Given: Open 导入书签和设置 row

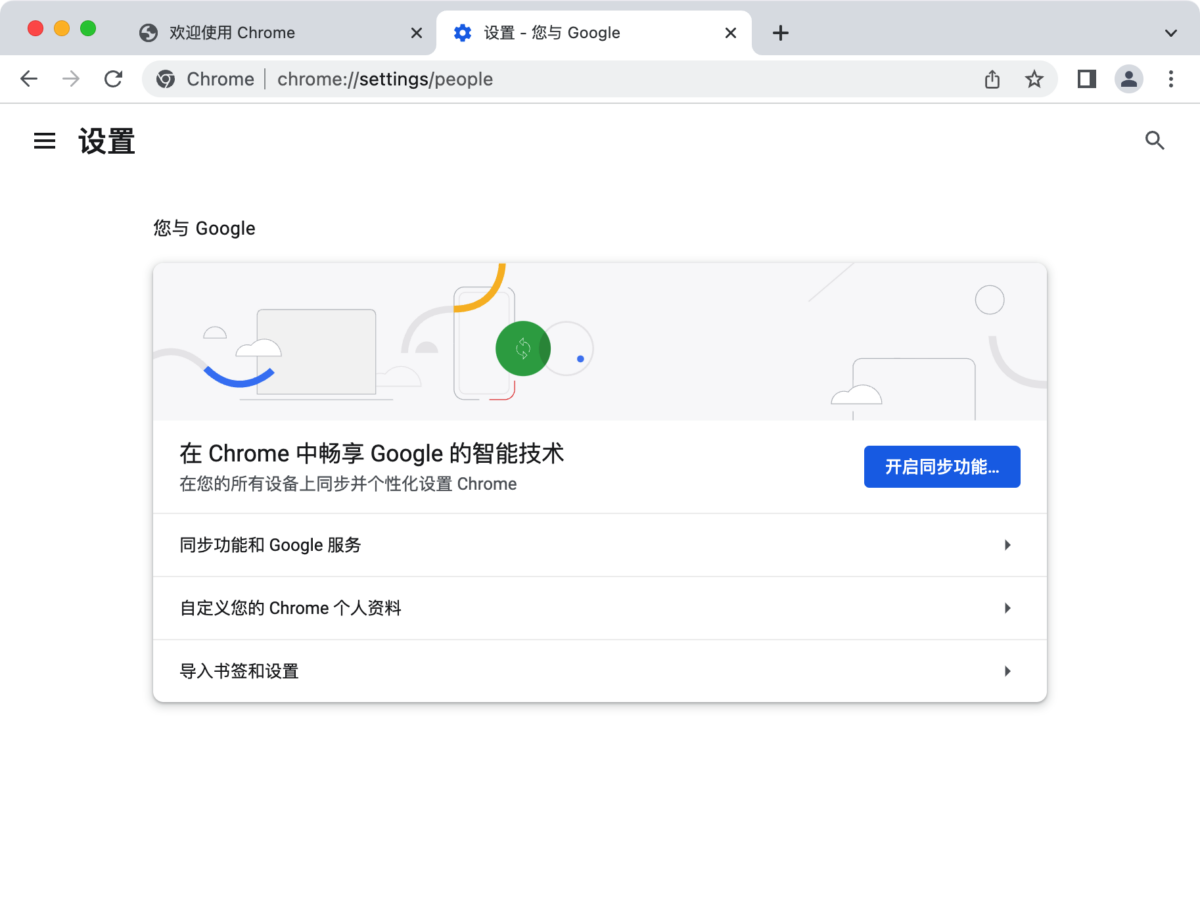Looking at the screenshot, I should pos(600,671).
